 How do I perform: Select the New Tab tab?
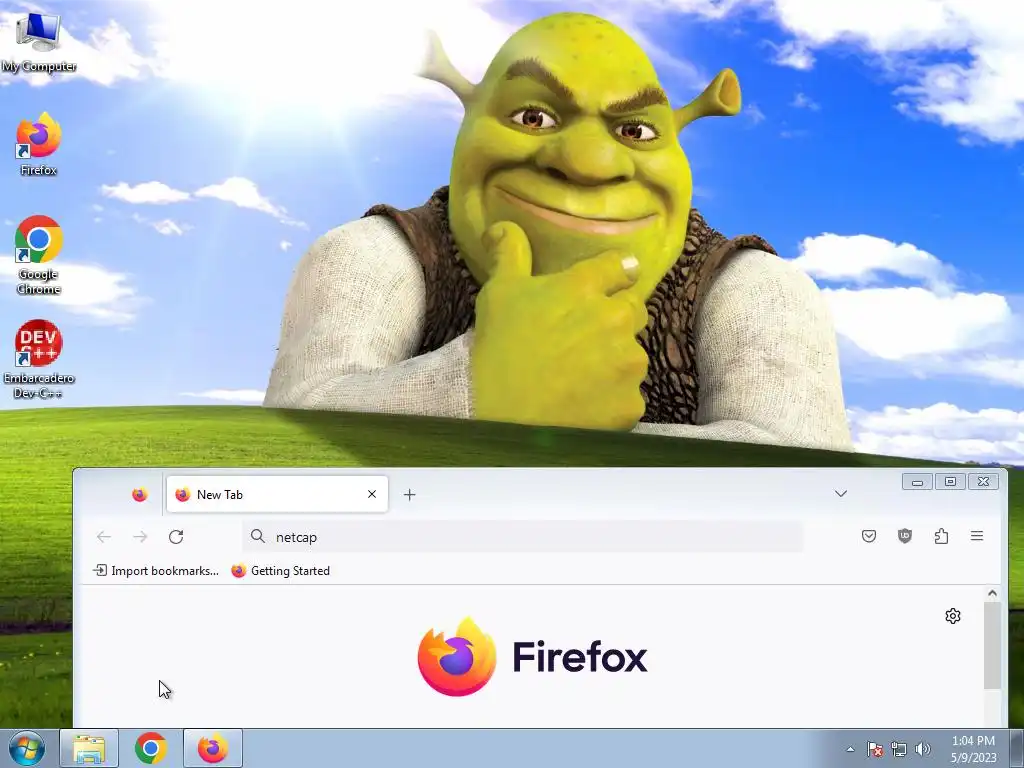coord(277,494)
